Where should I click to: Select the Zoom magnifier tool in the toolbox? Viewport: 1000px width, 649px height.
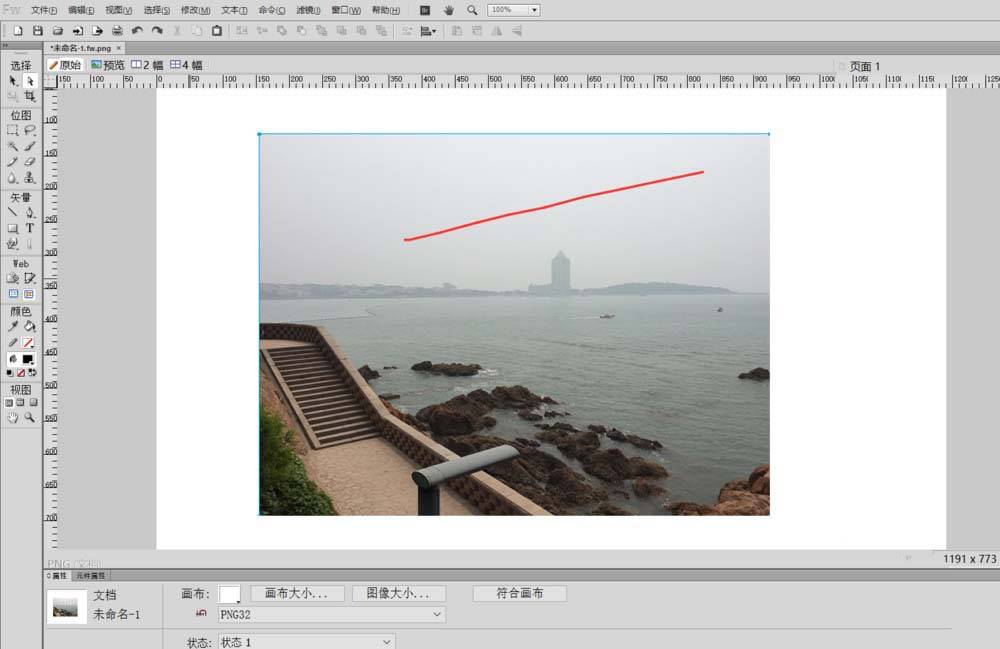[x=30, y=418]
